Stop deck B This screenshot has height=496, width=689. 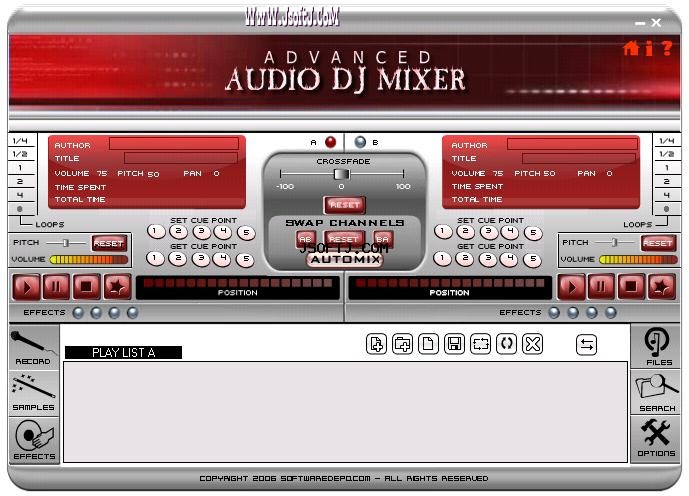pyautogui.click(x=631, y=287)
